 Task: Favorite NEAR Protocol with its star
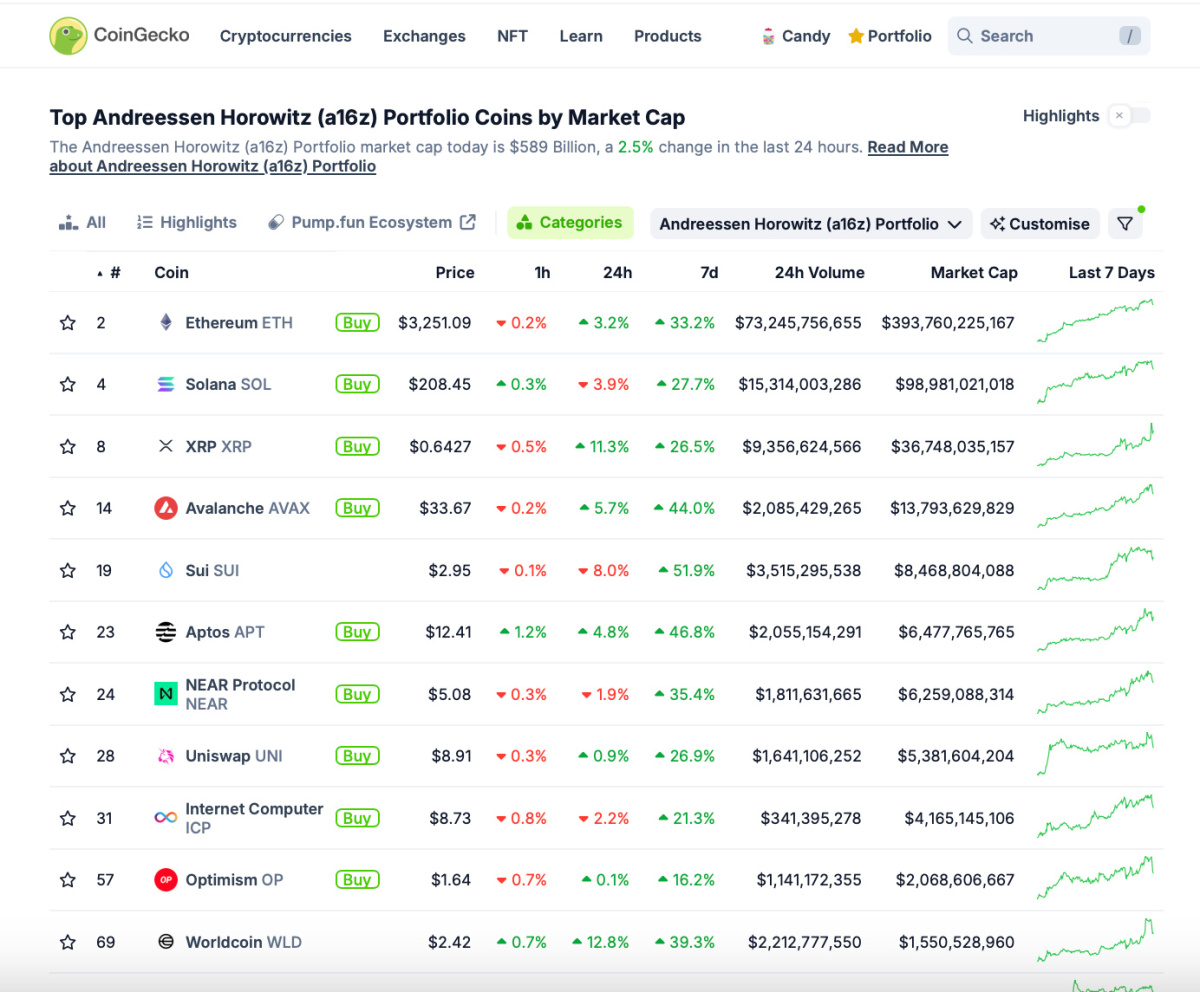[68, 694]
